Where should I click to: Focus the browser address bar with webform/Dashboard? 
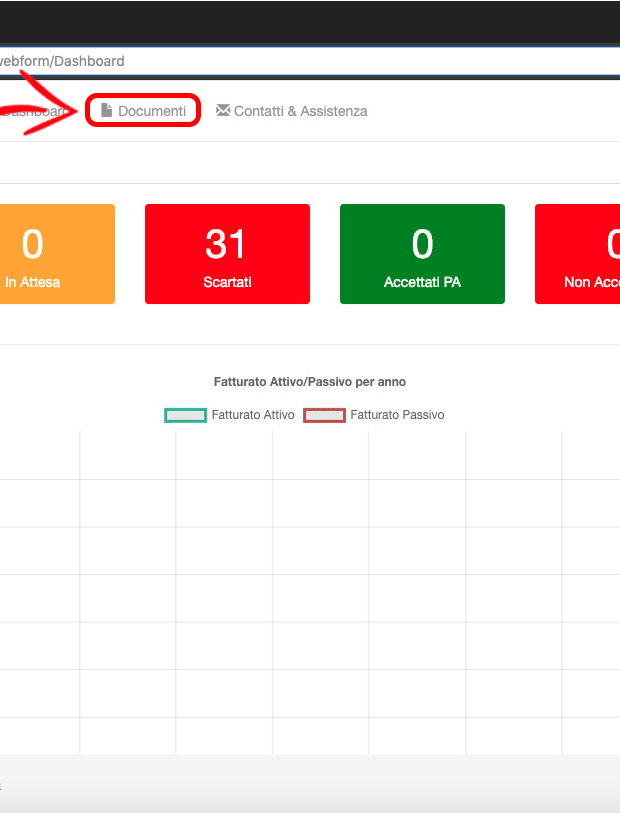tap(300, 61)
